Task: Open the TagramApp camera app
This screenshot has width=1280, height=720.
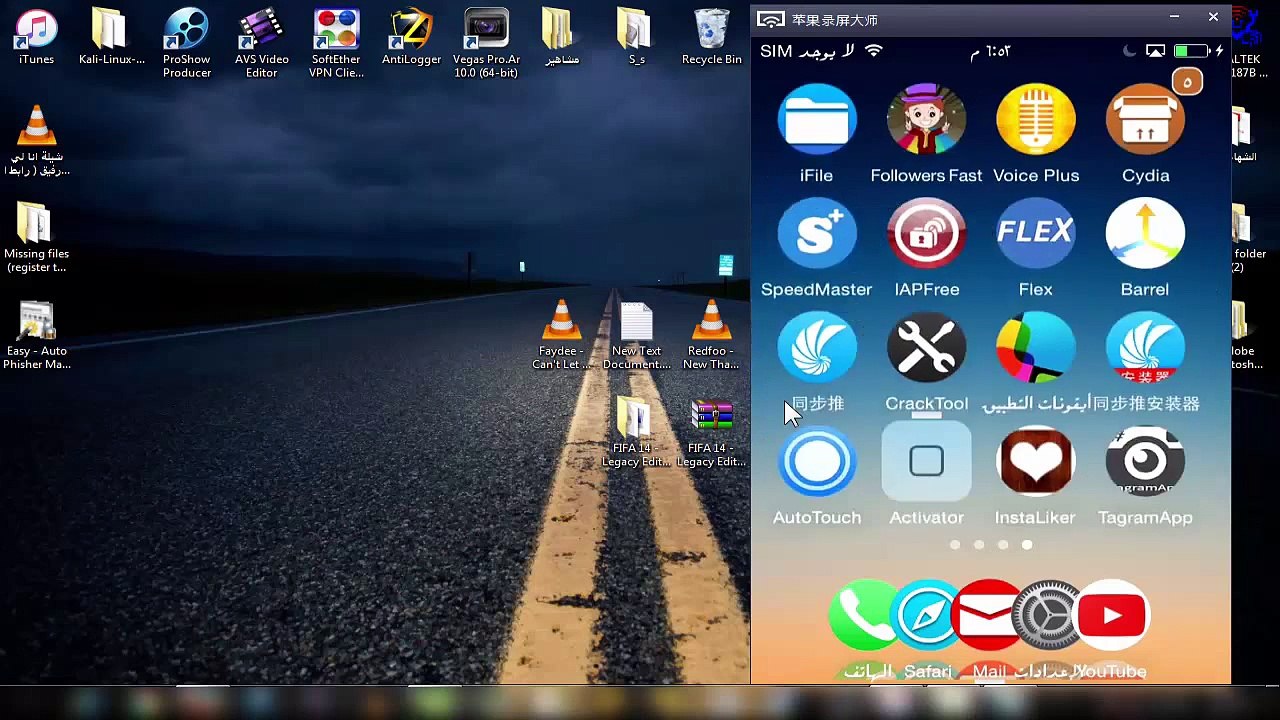Action: click(1145, 463)
